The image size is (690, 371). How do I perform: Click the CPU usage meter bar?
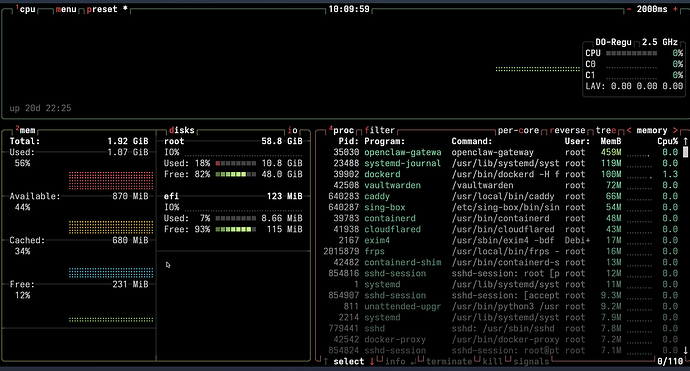pyautogui.click(x=631, y=53)
